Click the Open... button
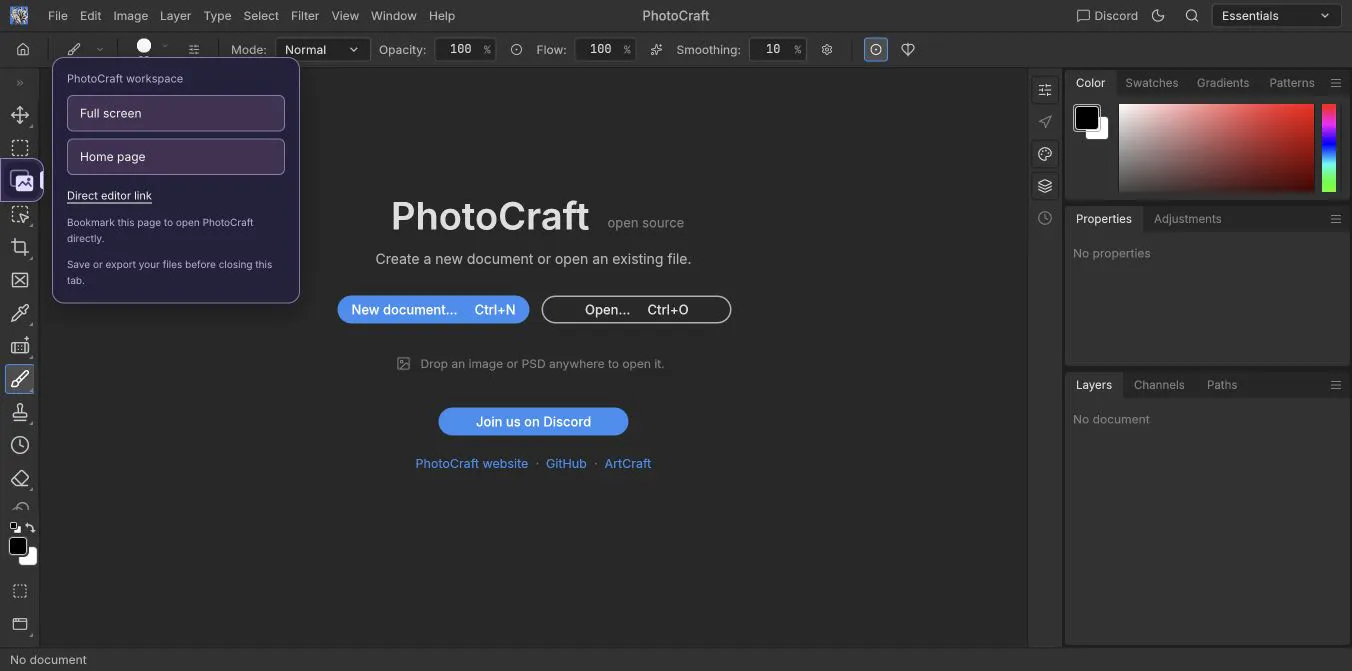 point(636,310)
